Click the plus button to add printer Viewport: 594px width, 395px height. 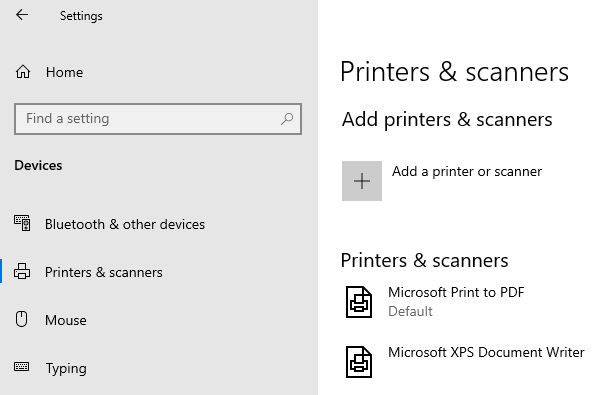tap(362, 181)
